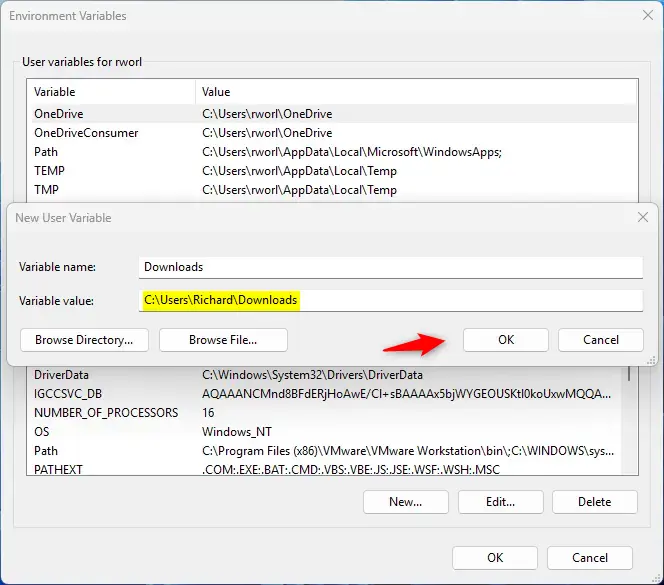Click C:\Windows\System32\Drivers\DriverData value
Screen dimensions: 664x585
[x=312, y=375]
